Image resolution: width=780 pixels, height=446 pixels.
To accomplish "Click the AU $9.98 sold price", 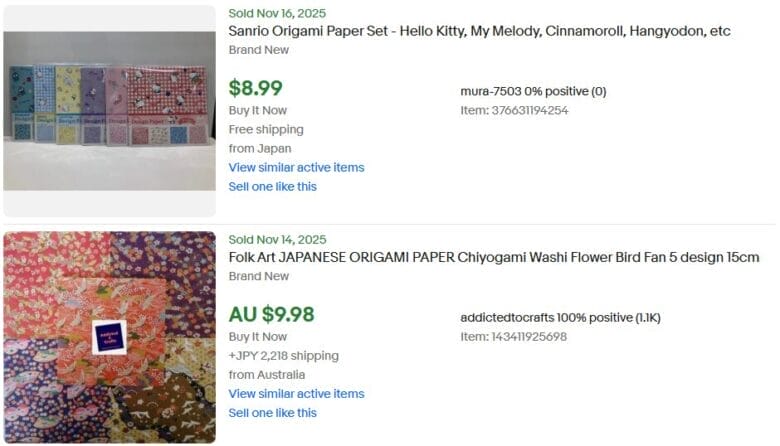I will pyautogui.click(x=271, y=314).
